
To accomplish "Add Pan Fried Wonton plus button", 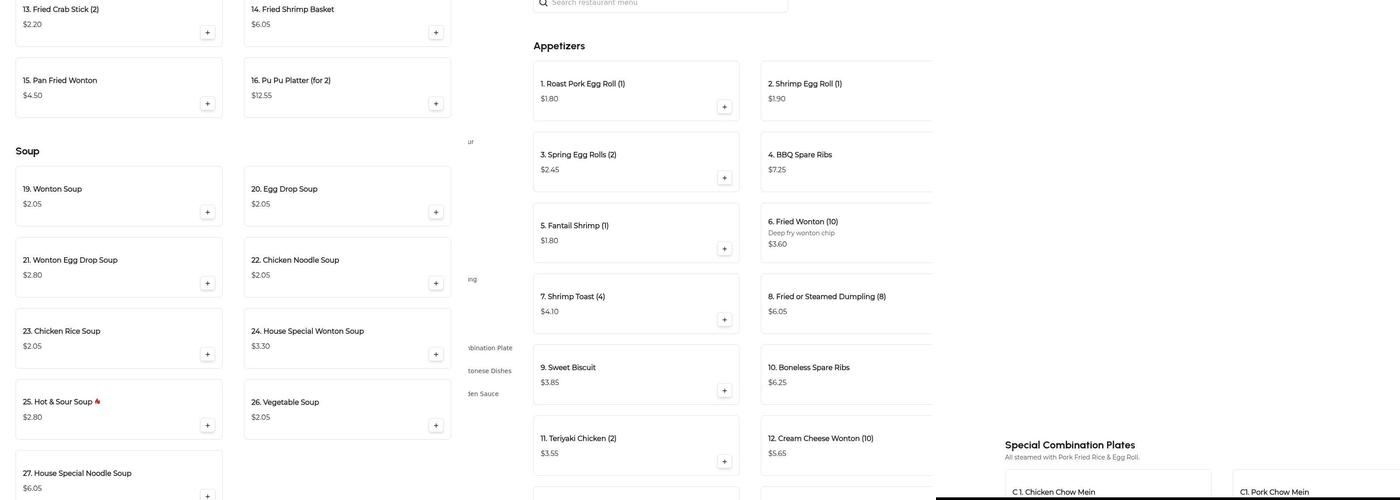I will click(x=207, y=104).
